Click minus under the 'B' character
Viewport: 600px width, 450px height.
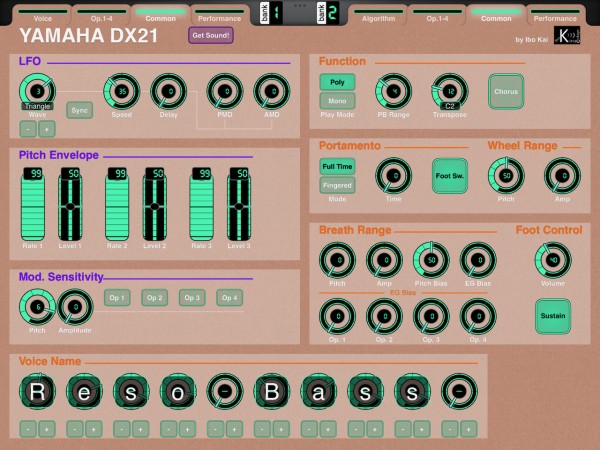click(x=262, y=429)
